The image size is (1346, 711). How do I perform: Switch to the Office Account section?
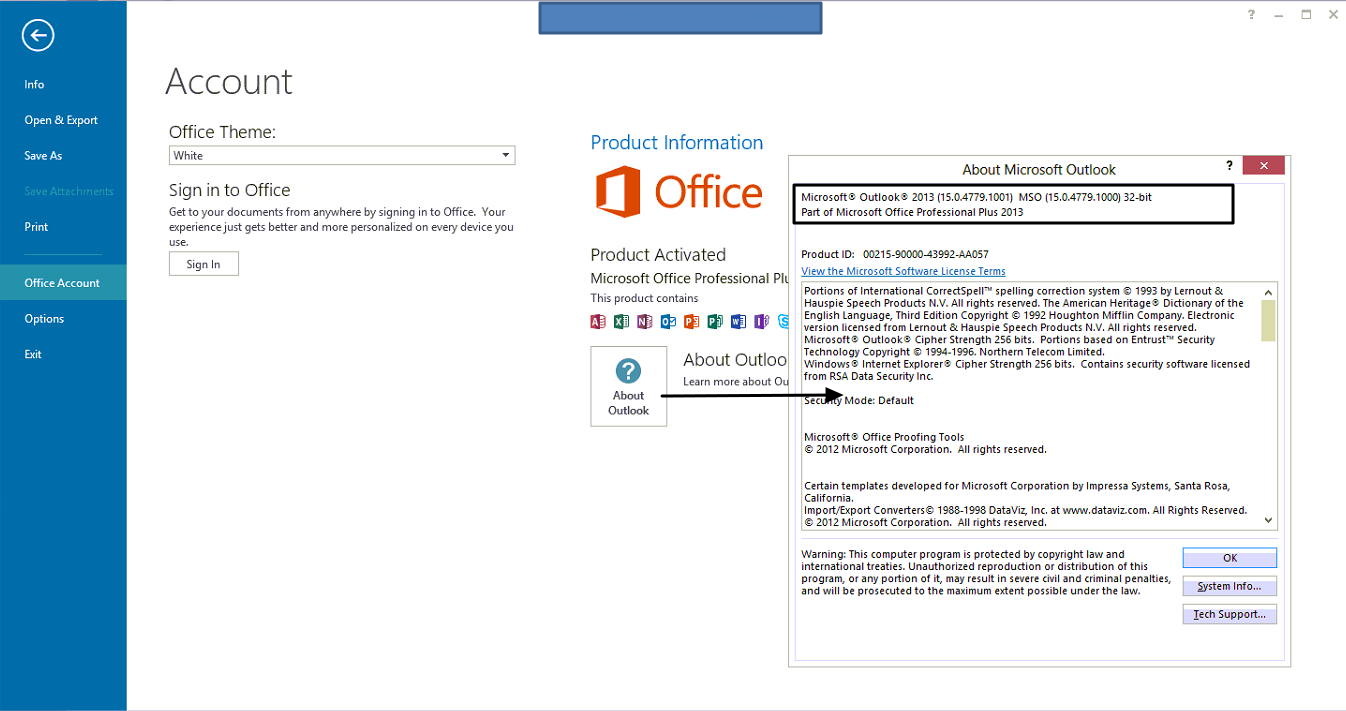[62, 282]
